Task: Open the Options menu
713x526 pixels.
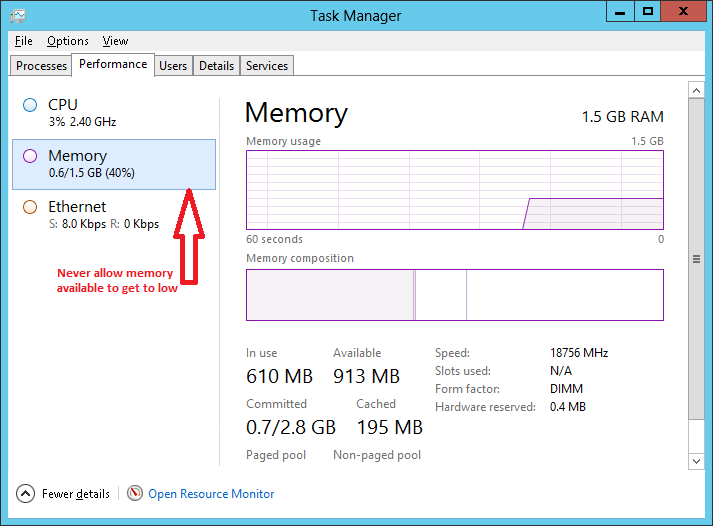Action: pos(68,41)
